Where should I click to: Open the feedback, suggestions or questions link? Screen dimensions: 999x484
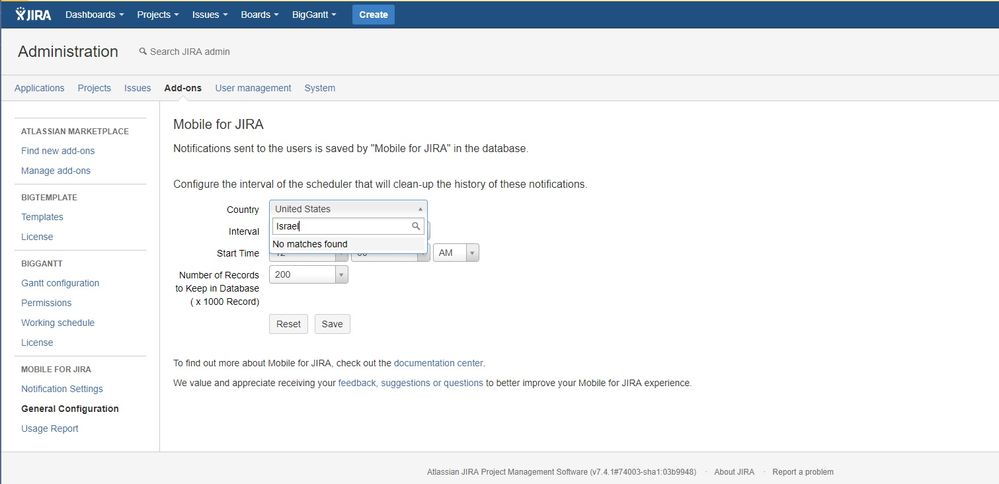[410, 383]
